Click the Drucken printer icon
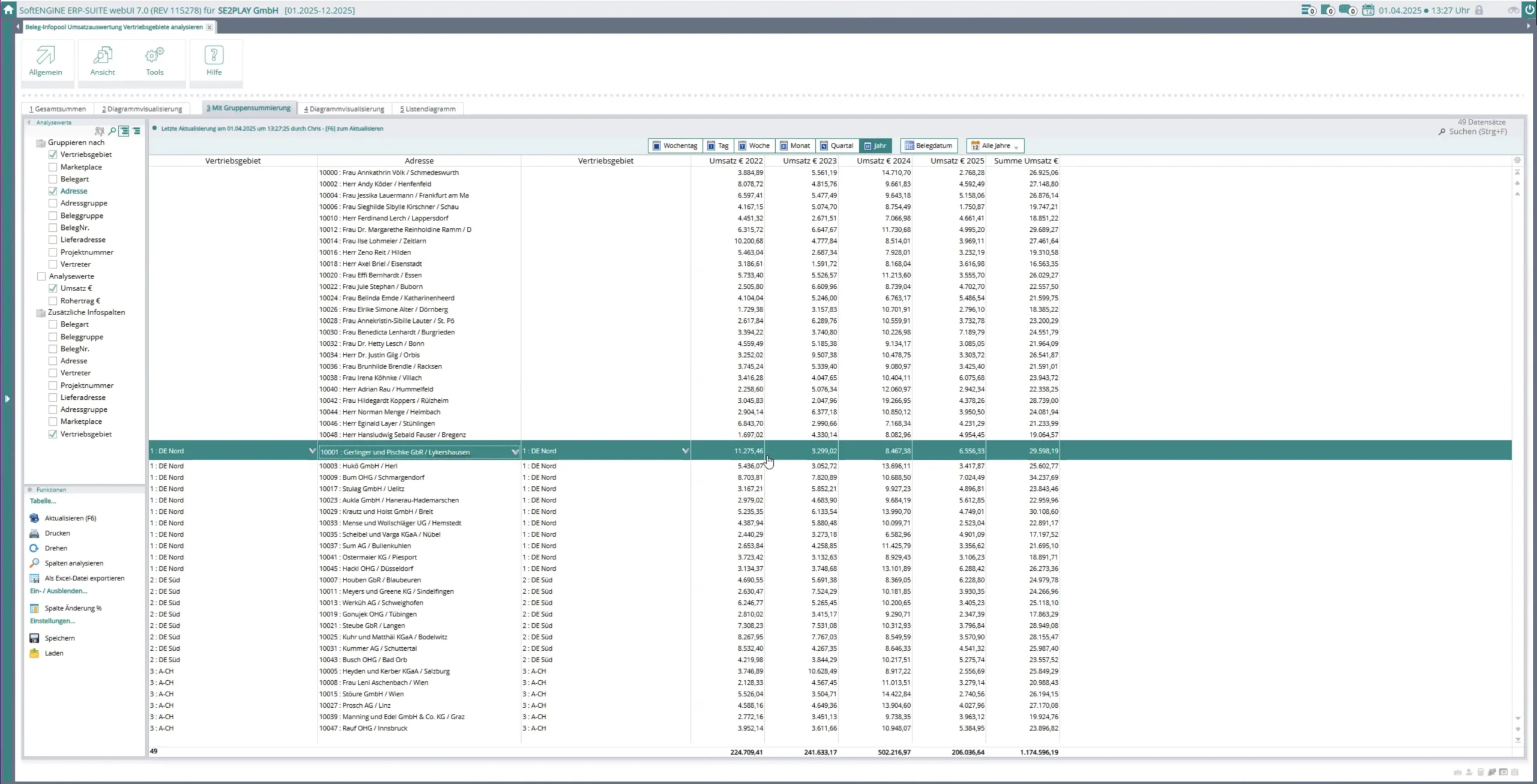This screenshot has height=784, width=1537. click(34, 533)
